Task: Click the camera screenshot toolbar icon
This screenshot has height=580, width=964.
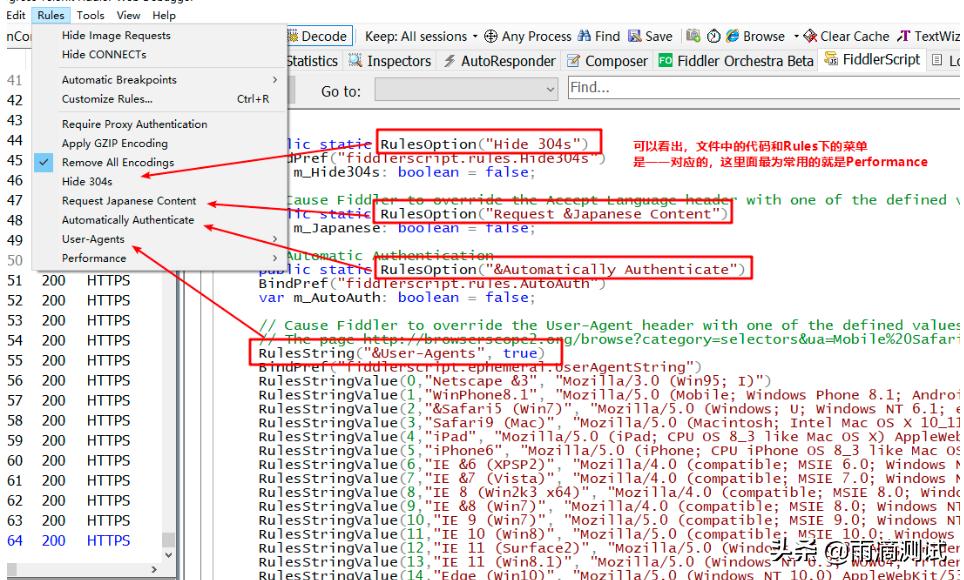Action: coord(694,36)
